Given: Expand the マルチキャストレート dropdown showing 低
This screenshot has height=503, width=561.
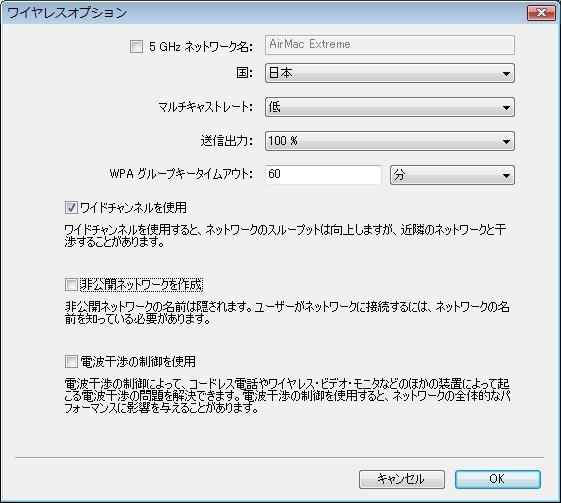Looking at the screenshot, I should [x=390, y=107].
